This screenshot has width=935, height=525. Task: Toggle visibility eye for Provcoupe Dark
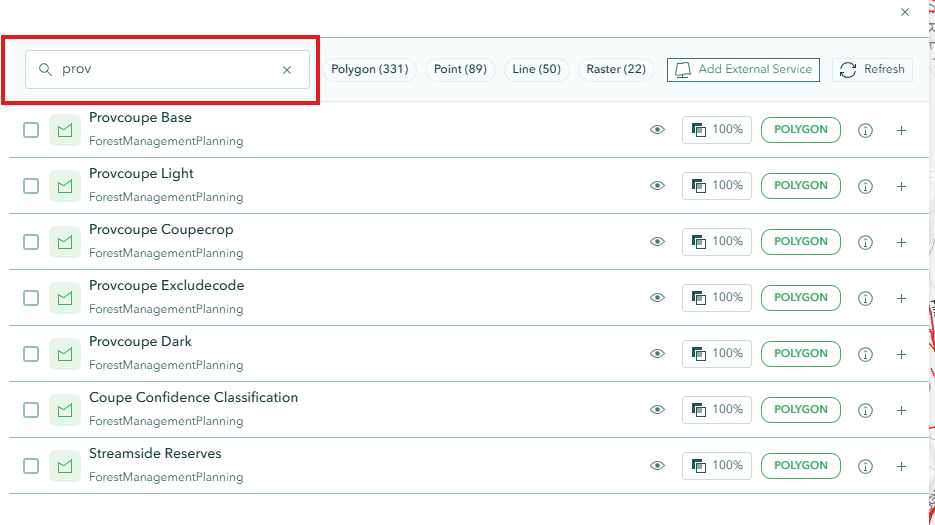click(x=657, y=354)
